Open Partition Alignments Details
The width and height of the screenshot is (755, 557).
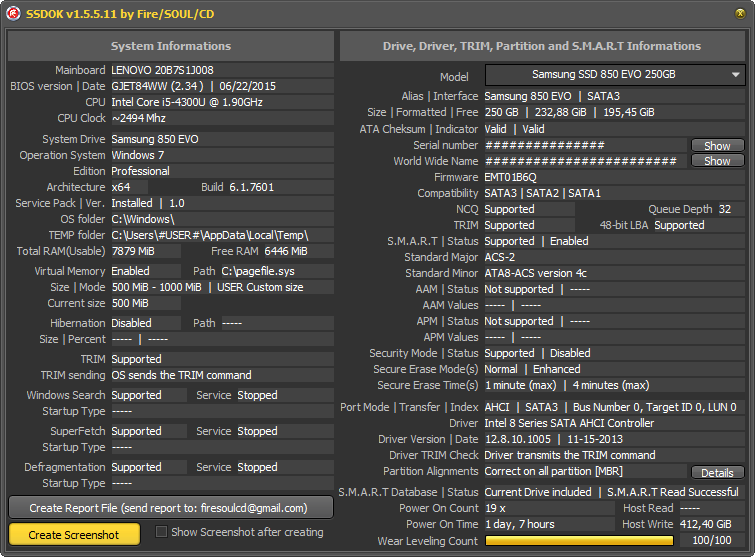[717, 473]
